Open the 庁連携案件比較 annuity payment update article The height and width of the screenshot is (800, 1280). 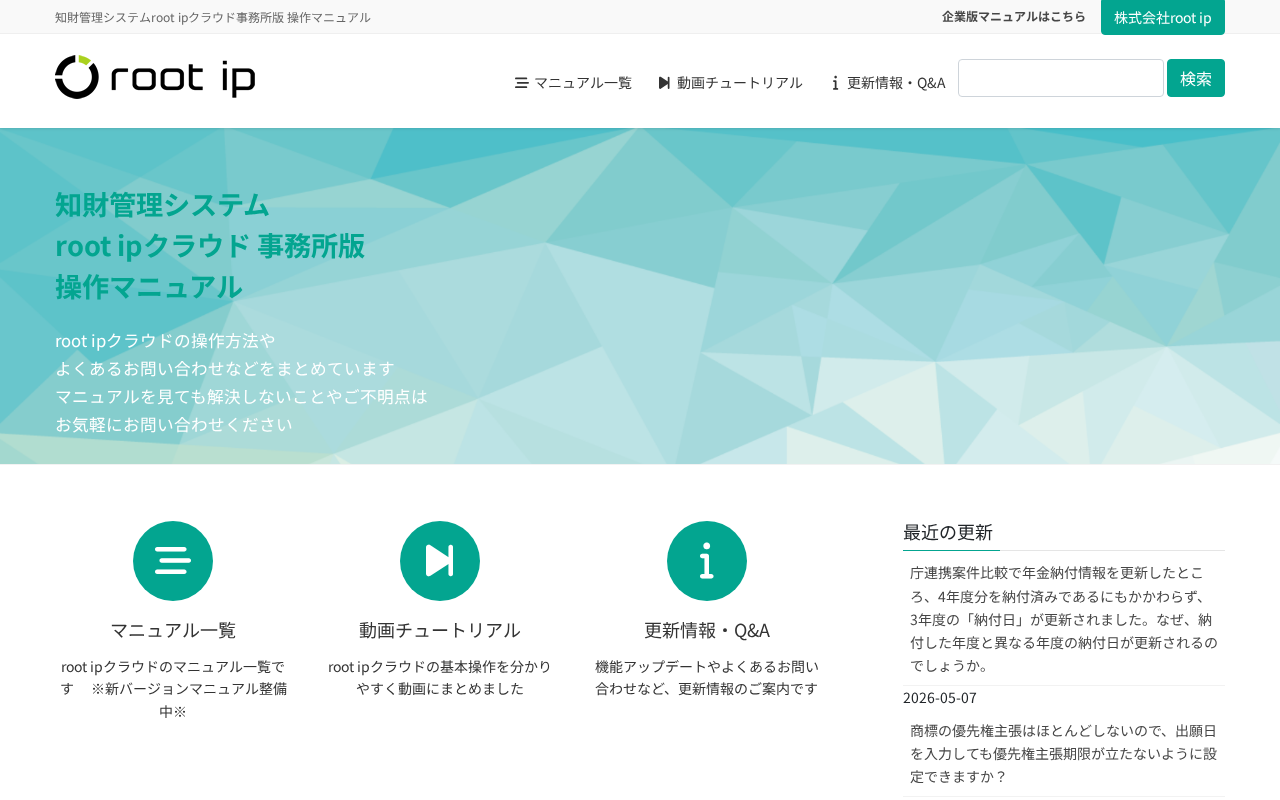pyautogui.click(x=1064, y=618)
